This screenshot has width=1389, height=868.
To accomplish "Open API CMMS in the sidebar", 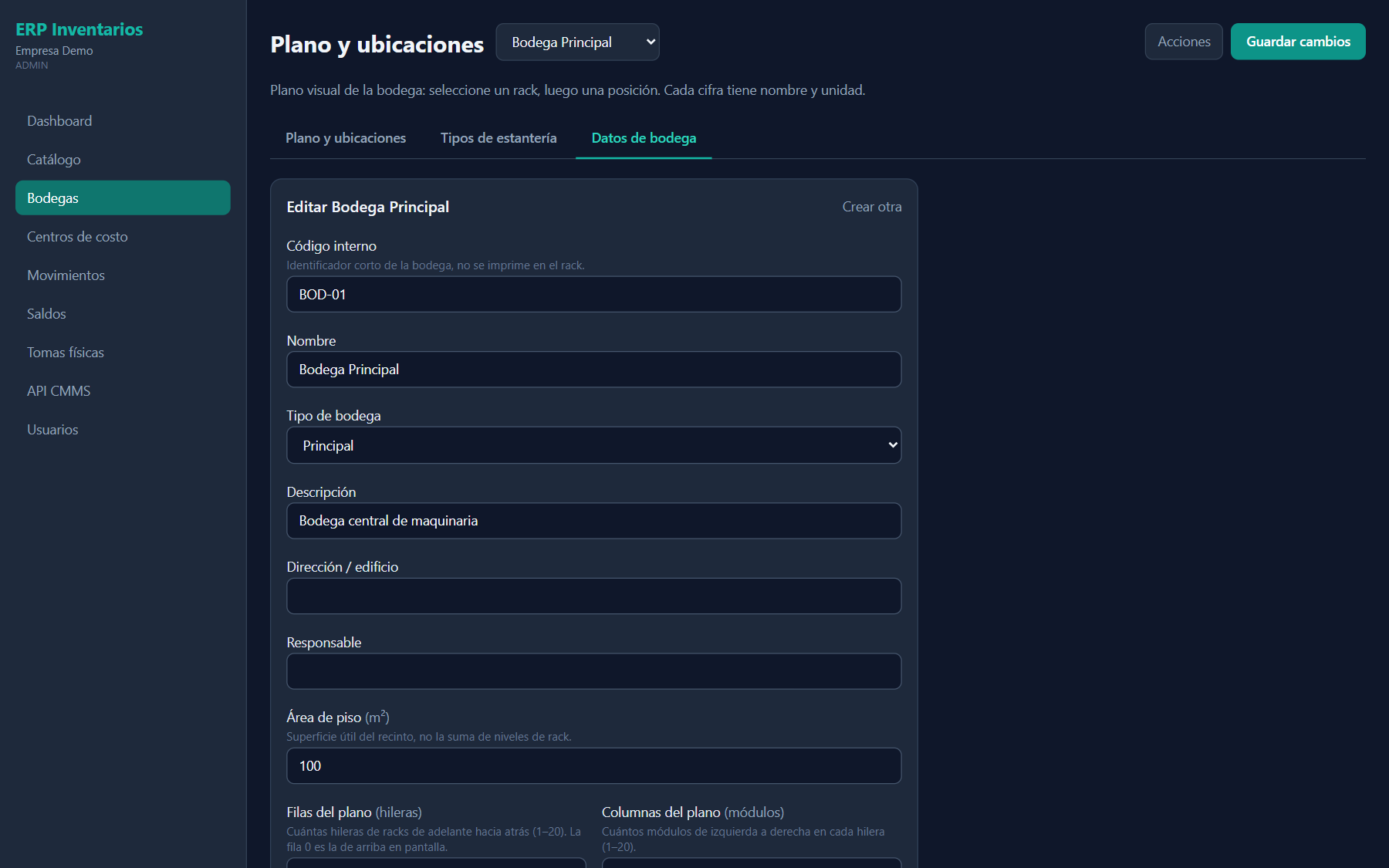I will pos(123,391).
